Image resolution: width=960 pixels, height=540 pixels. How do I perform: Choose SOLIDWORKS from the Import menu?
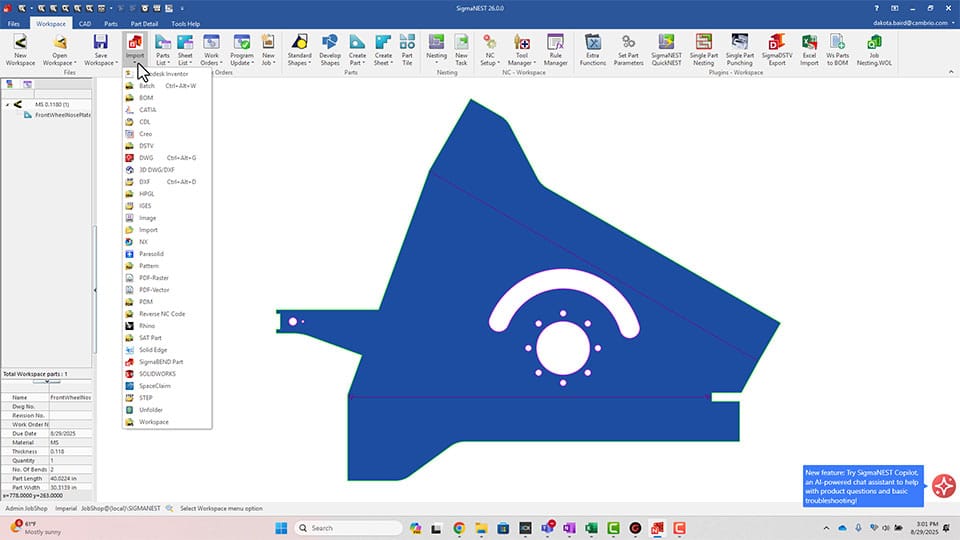tap(156, 374)
